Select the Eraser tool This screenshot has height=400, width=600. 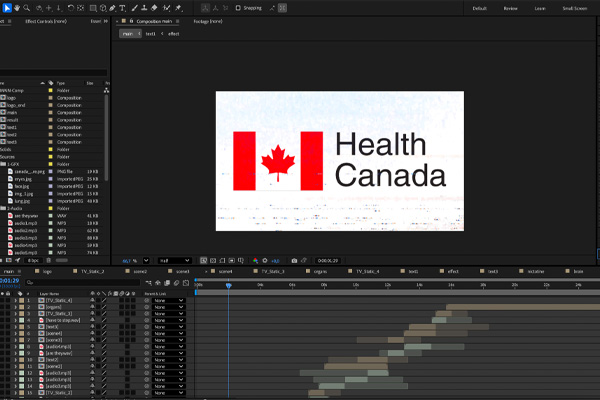pyautogui.click(x=154, y=8)
